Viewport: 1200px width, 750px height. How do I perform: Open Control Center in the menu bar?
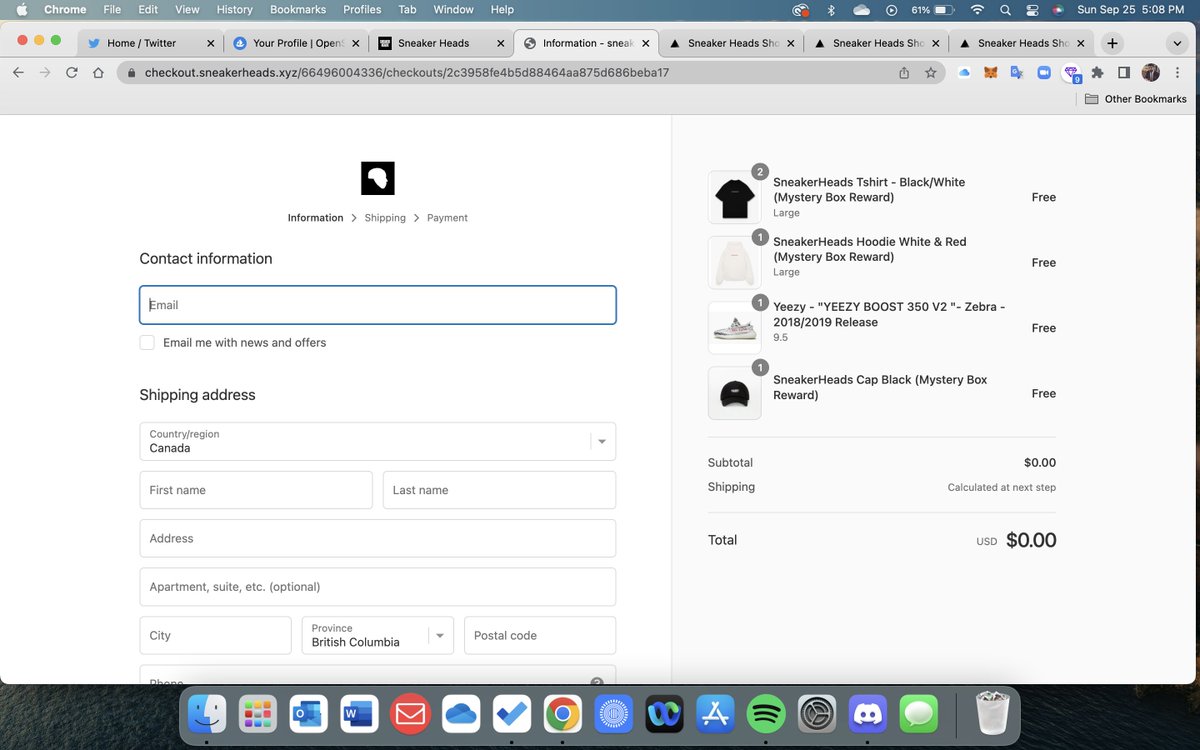point(1031,10)
